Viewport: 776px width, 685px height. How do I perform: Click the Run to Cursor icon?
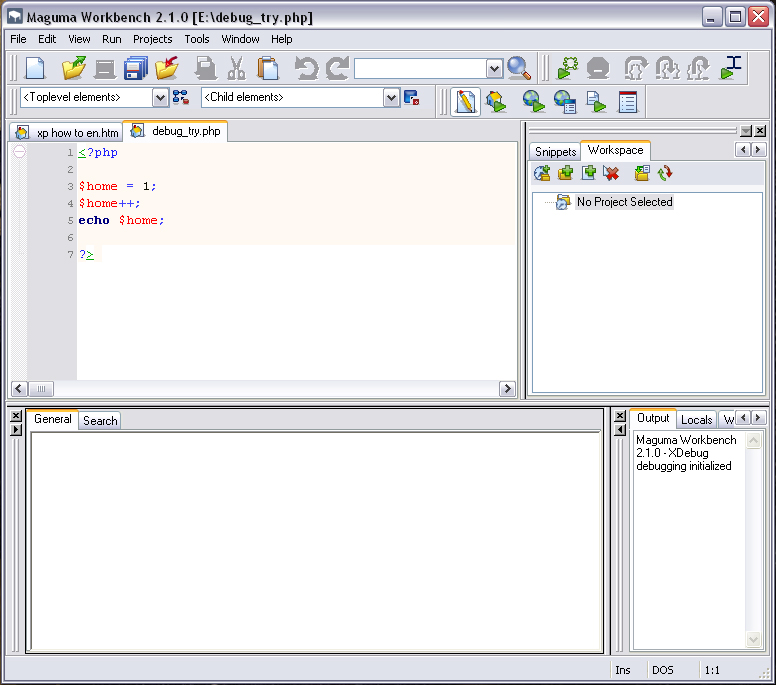coord(731,68)
